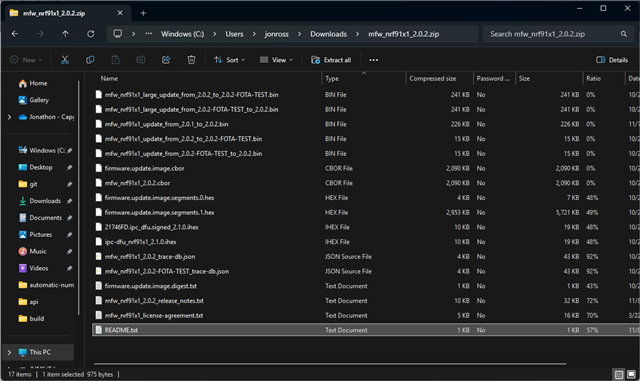Click the Search mfw_nrf91x1_2.0.2.zip field
The height and width of the screenshot is (381, 640).
click(557, 34)
